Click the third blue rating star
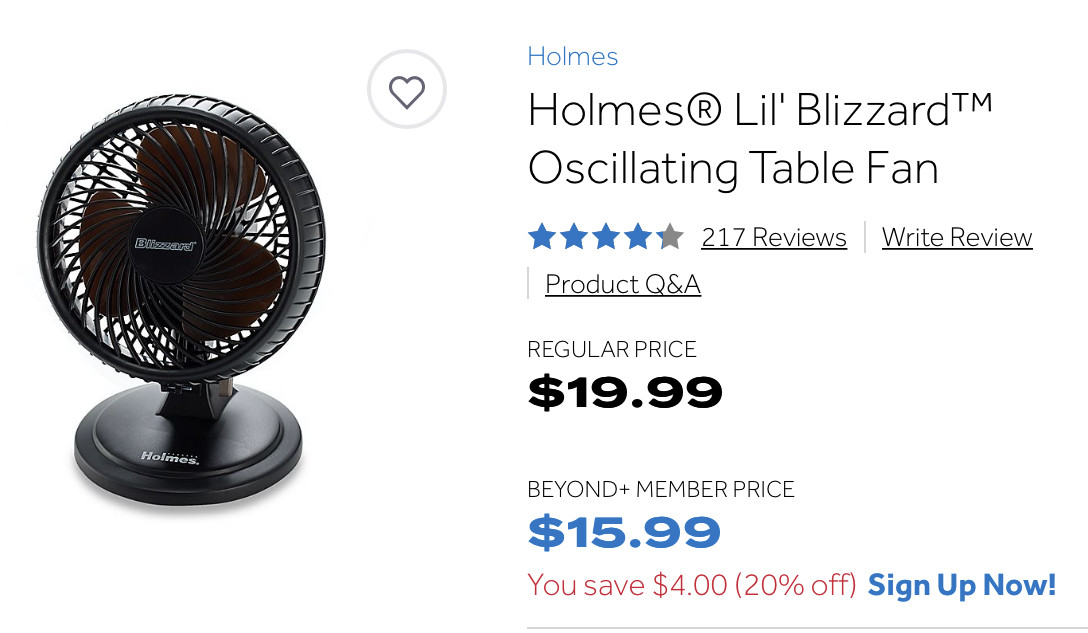This screenshot has width=1088, height=633. (606, 237)
